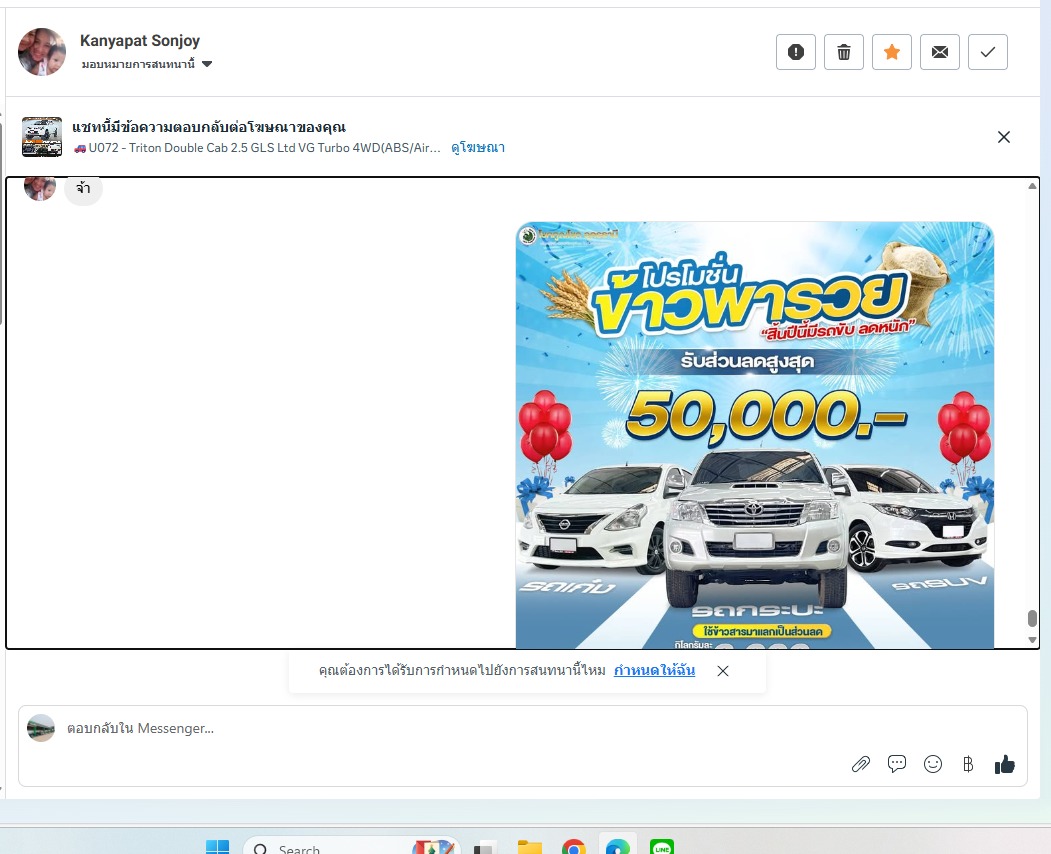This screenshot has width=1051, height=854.
Task: Close the ad reply banner
Action: click(x=1003, y=137)
